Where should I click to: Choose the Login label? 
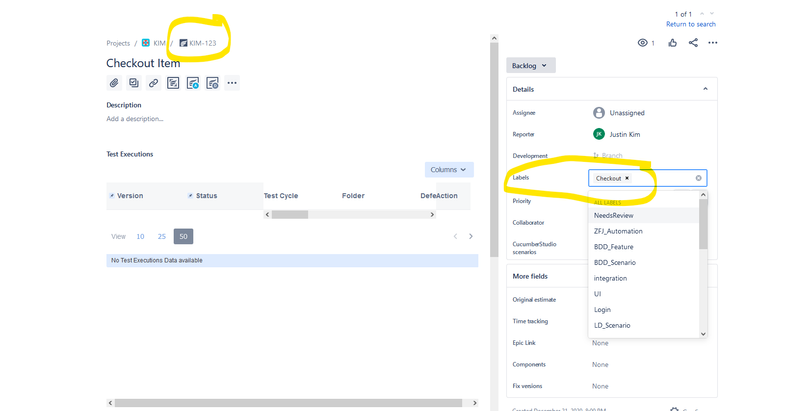[x=643, y=309]
